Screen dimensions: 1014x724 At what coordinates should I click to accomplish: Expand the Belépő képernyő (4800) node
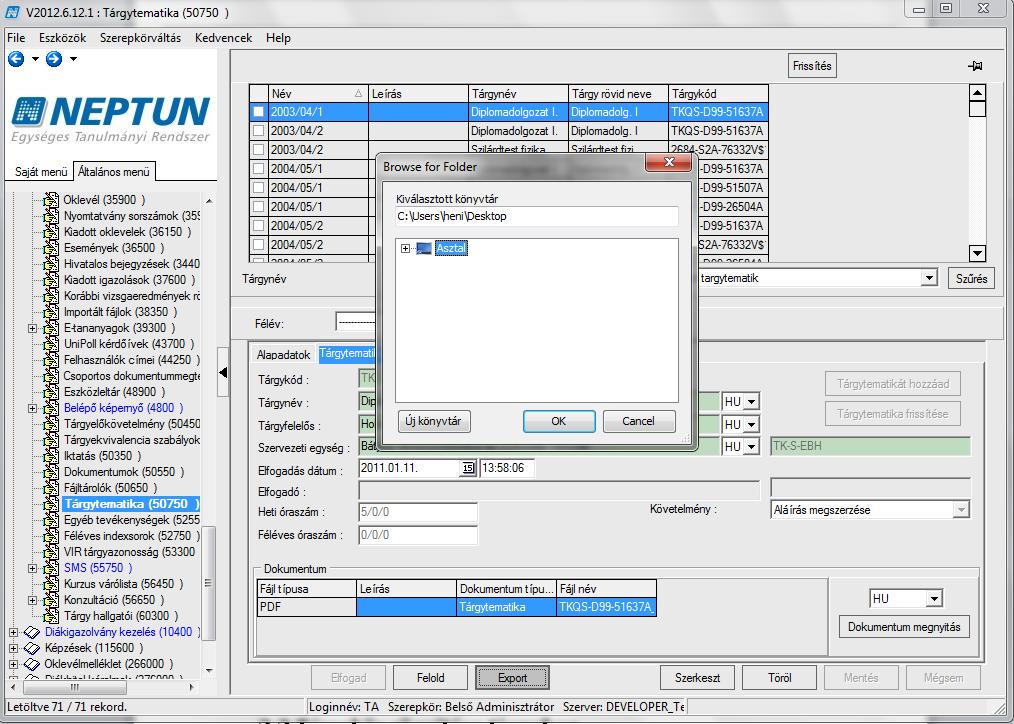[32, 408]
